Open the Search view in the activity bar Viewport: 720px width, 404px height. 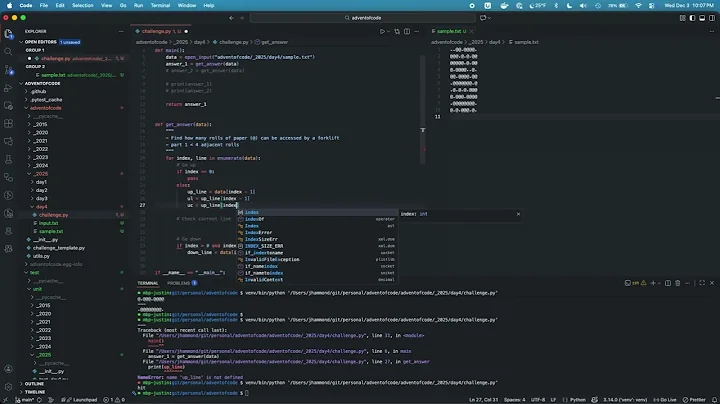[x=8, y=51]
